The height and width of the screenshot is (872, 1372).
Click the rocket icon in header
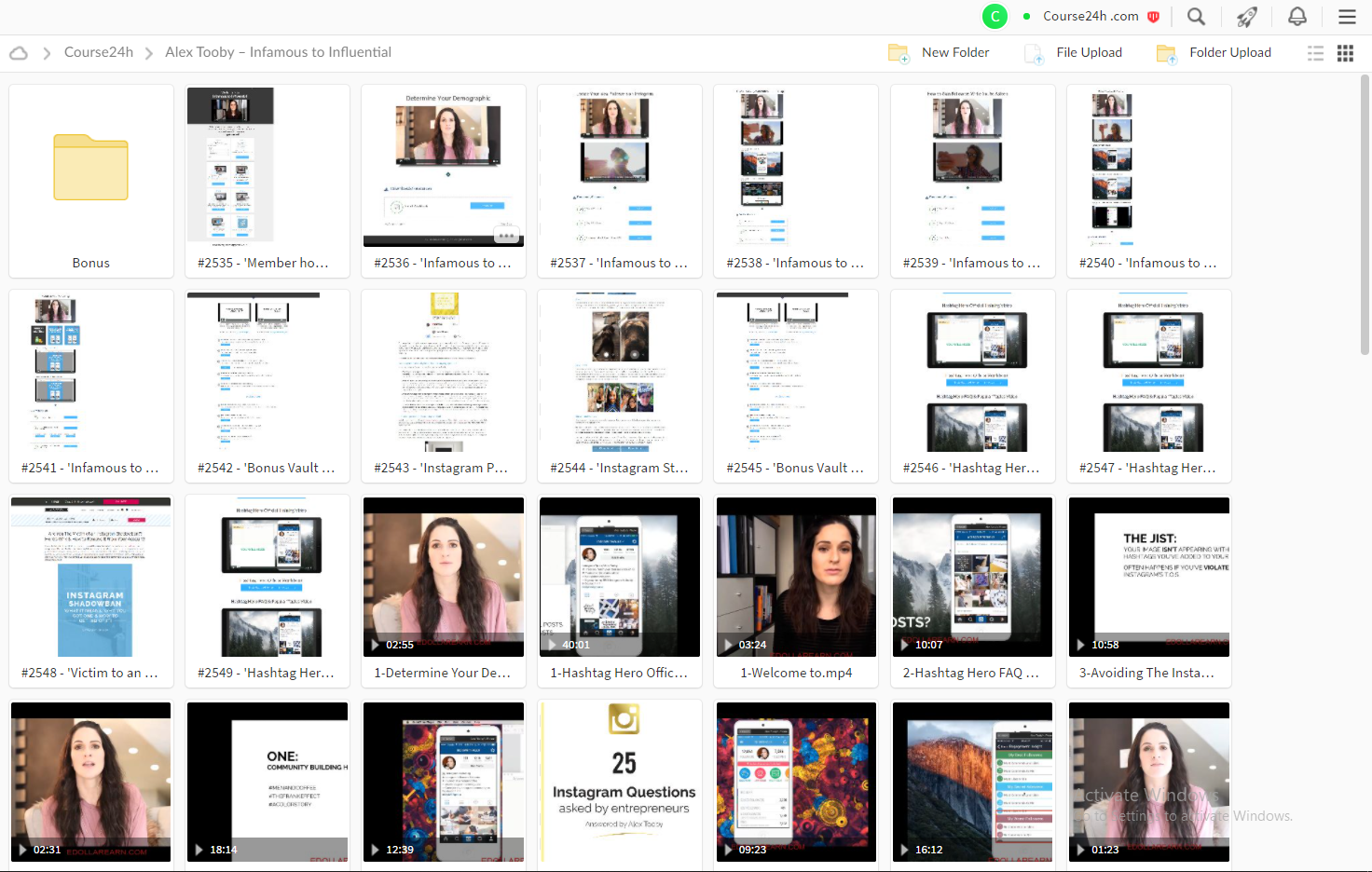click(1246, 16)
